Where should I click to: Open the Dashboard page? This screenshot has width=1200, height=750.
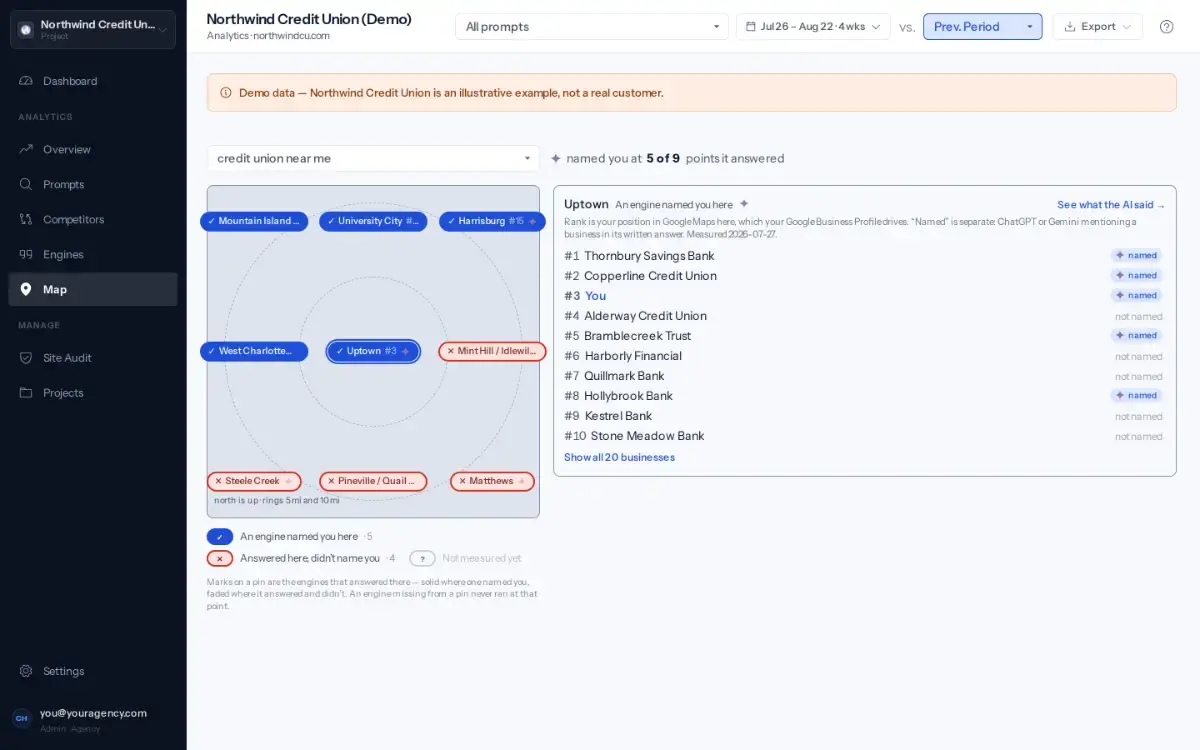(93, 81)
